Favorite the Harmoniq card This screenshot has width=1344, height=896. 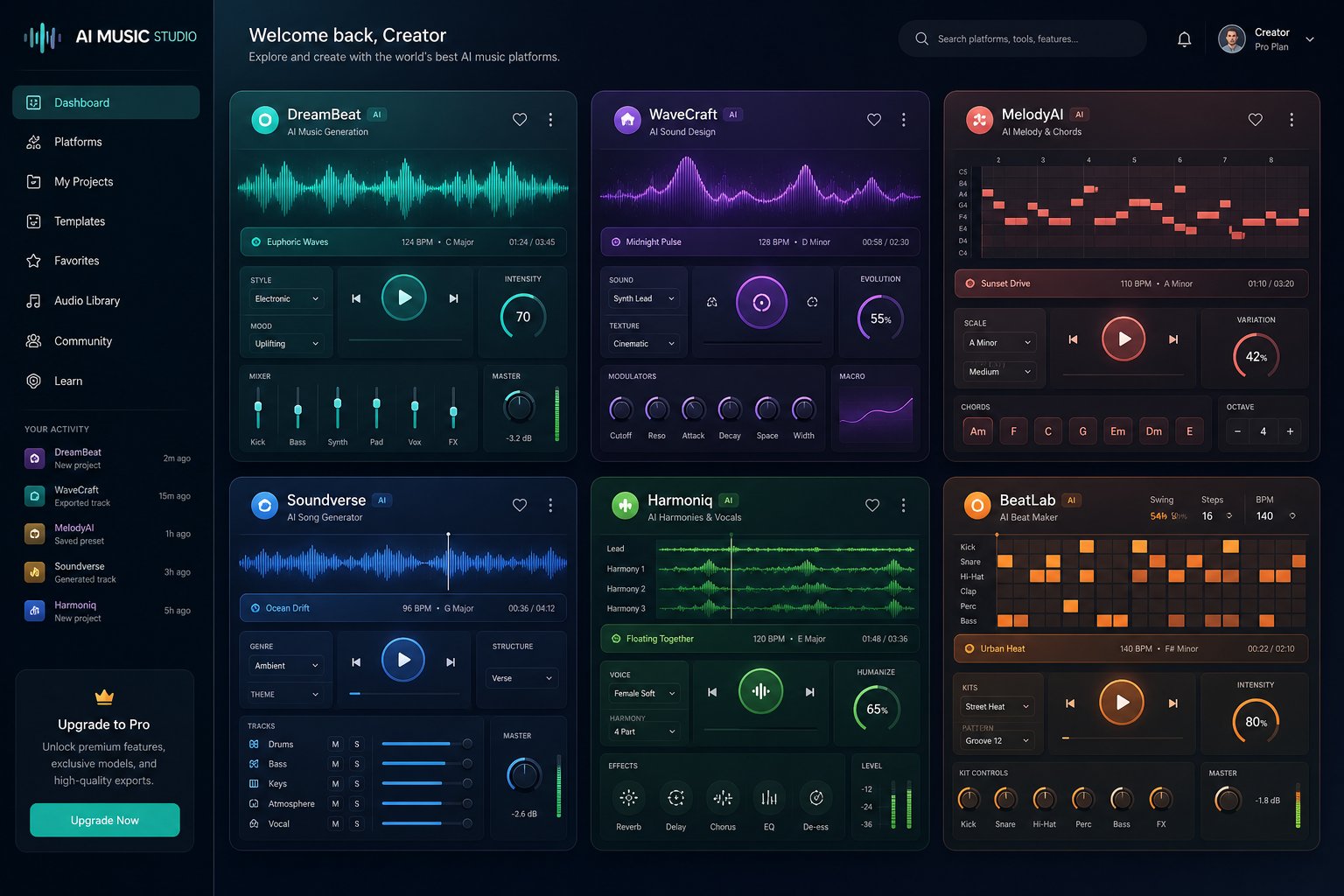coord(872,505)
